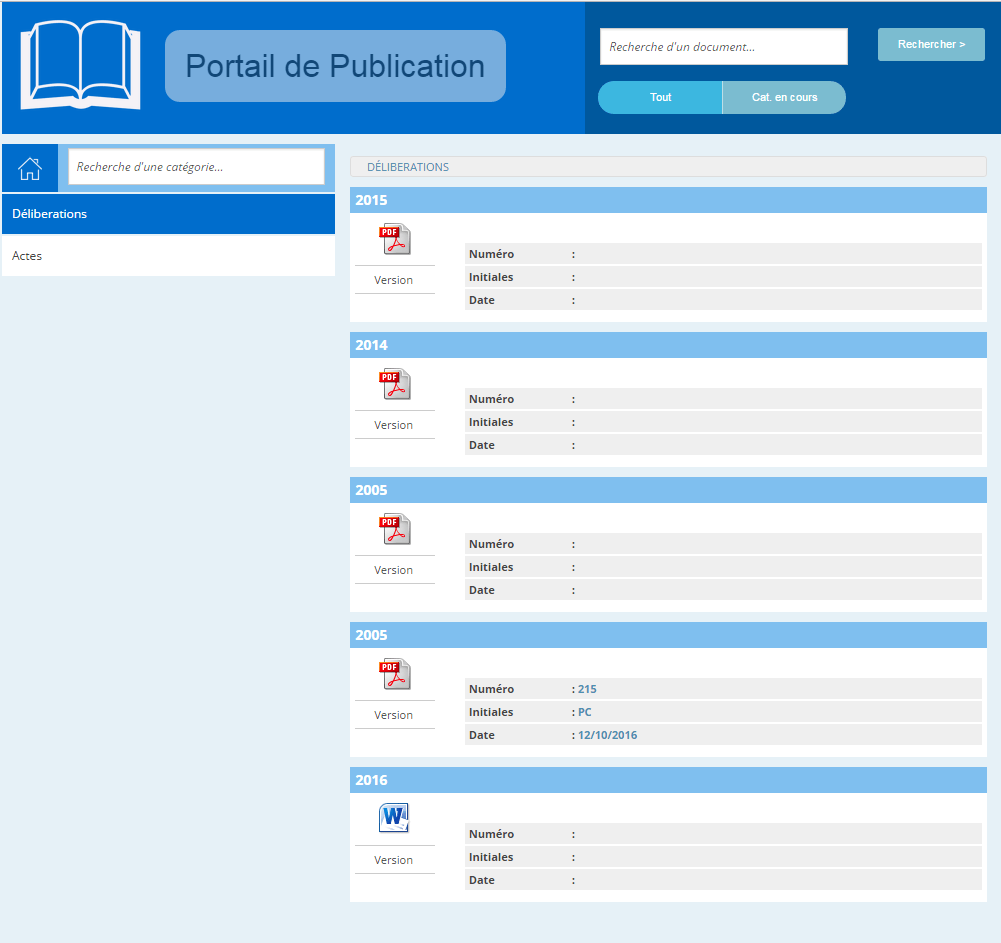1001x943 pixels.
Task: Open the PDF icon for entry numbered 215
Action: point(394,675)
